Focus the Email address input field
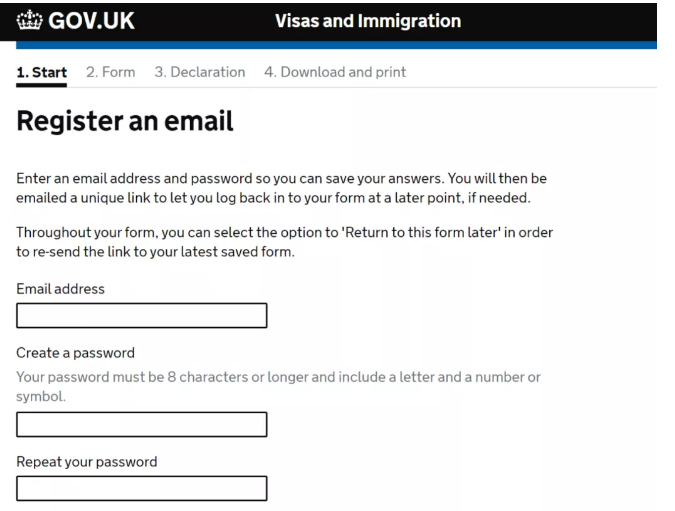 tap(142, 316)
